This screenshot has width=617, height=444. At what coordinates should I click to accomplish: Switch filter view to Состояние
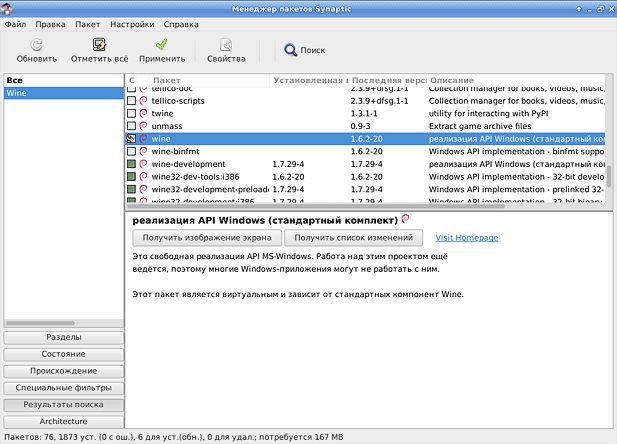64,354
